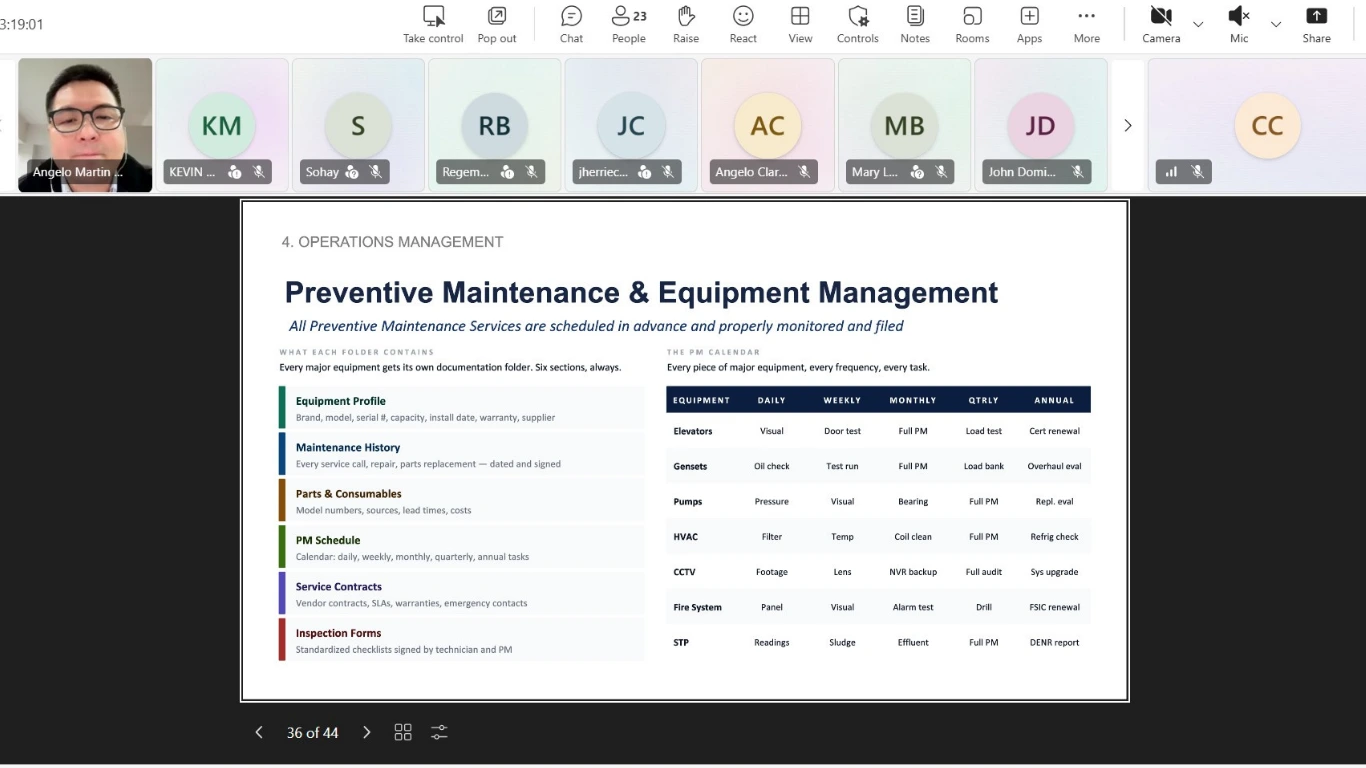The image size is (1366, 768).
Task: Click the status icon on Sohay's tile
Action: pos(352,172)
